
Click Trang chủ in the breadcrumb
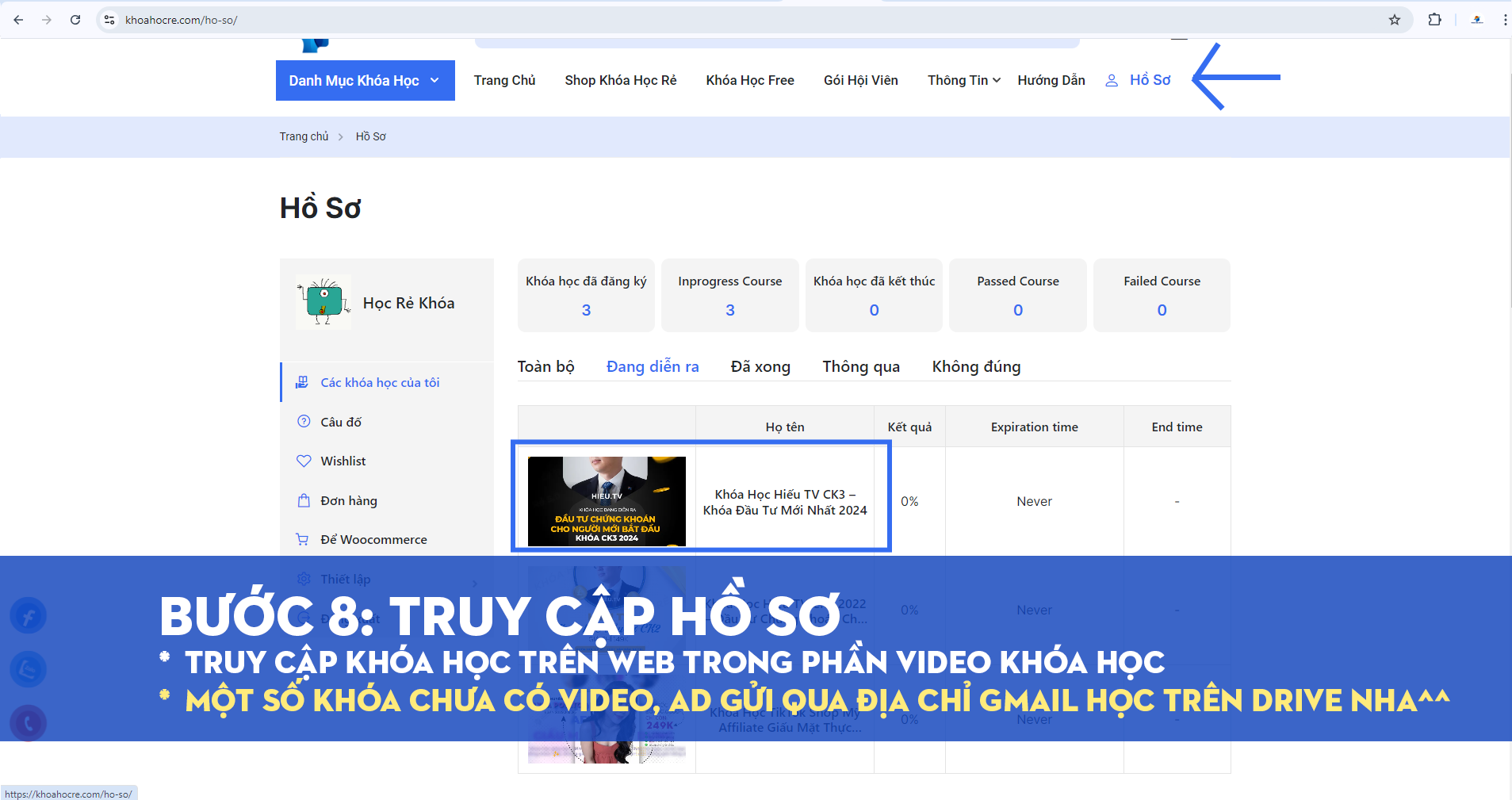[x=304, y=136]
